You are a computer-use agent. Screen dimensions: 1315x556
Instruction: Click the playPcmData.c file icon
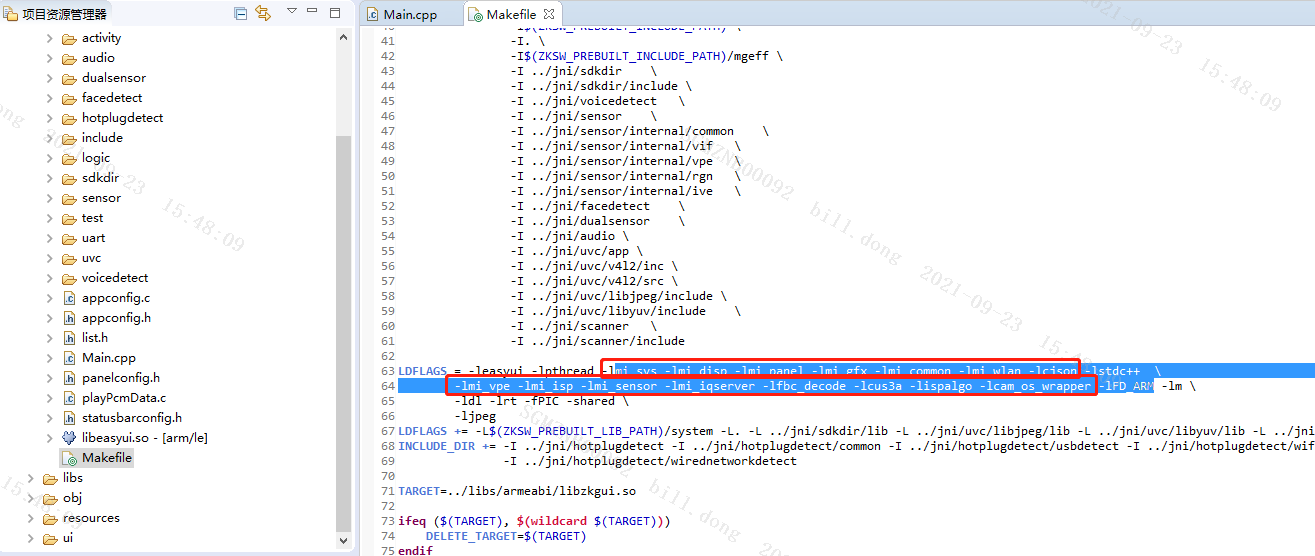[69, 398]
